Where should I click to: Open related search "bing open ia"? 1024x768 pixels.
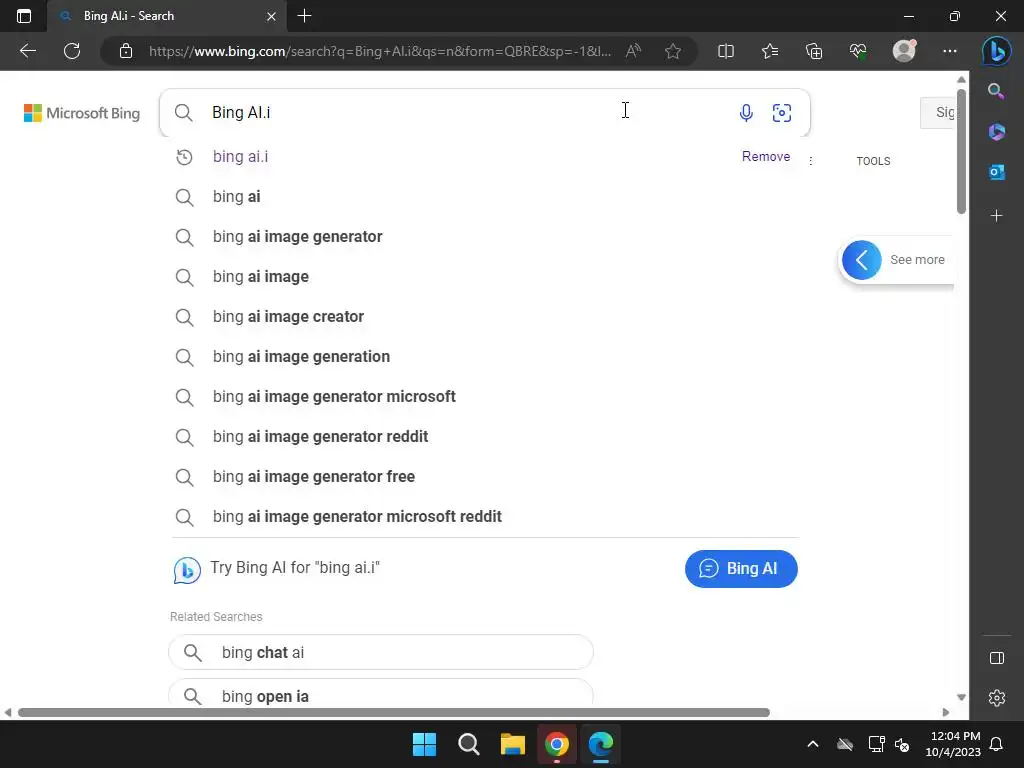[381, 694]
